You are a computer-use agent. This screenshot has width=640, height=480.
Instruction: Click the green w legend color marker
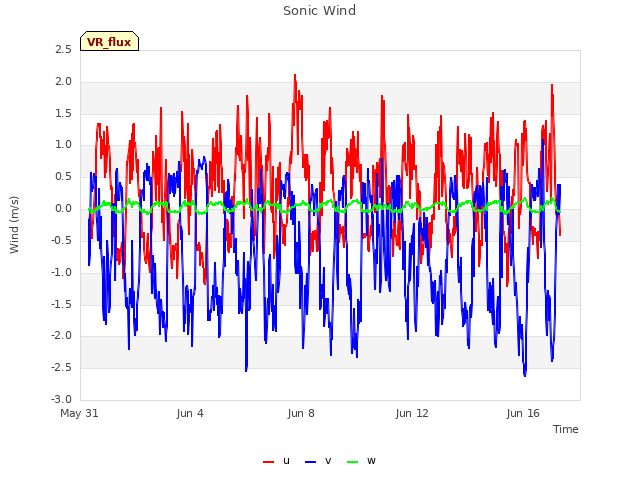click(x=352, y=462)
